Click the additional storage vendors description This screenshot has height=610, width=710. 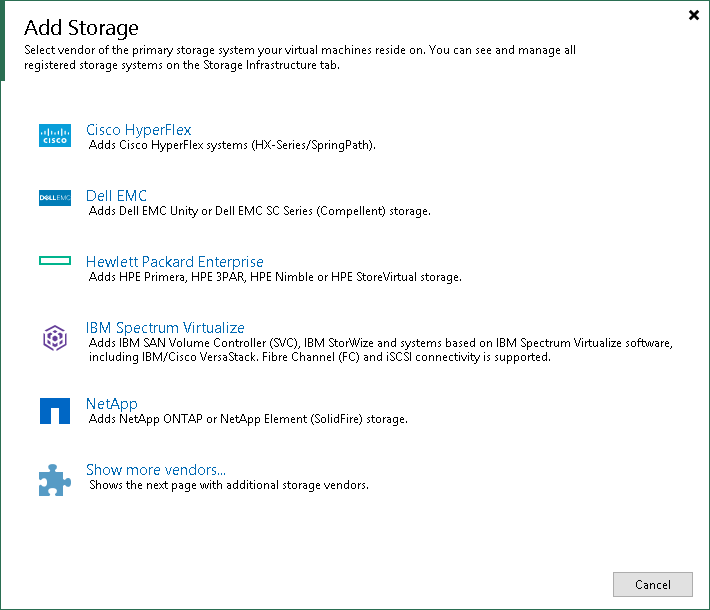(x=228, y=486)
